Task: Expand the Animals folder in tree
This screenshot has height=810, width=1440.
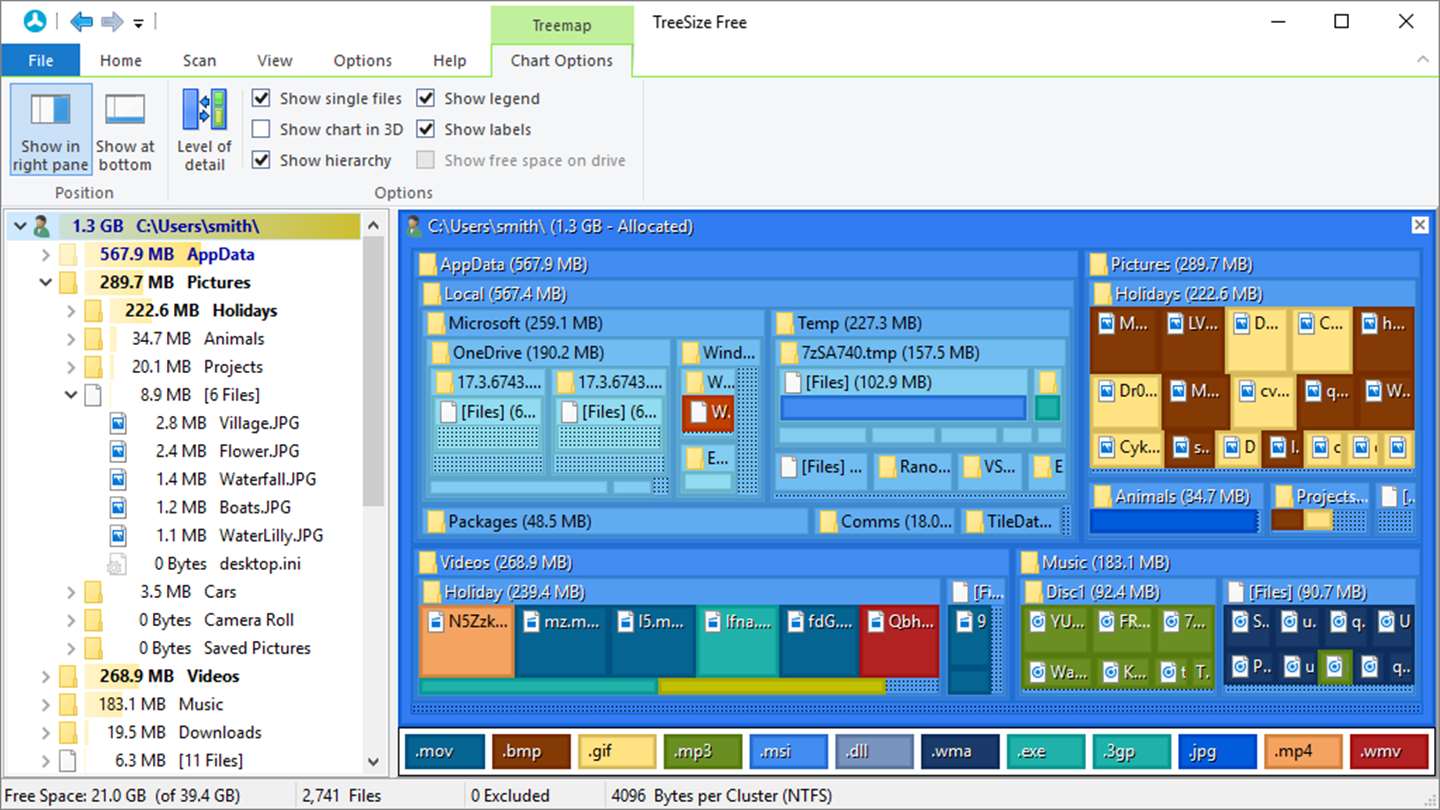Action: point(70,338)
